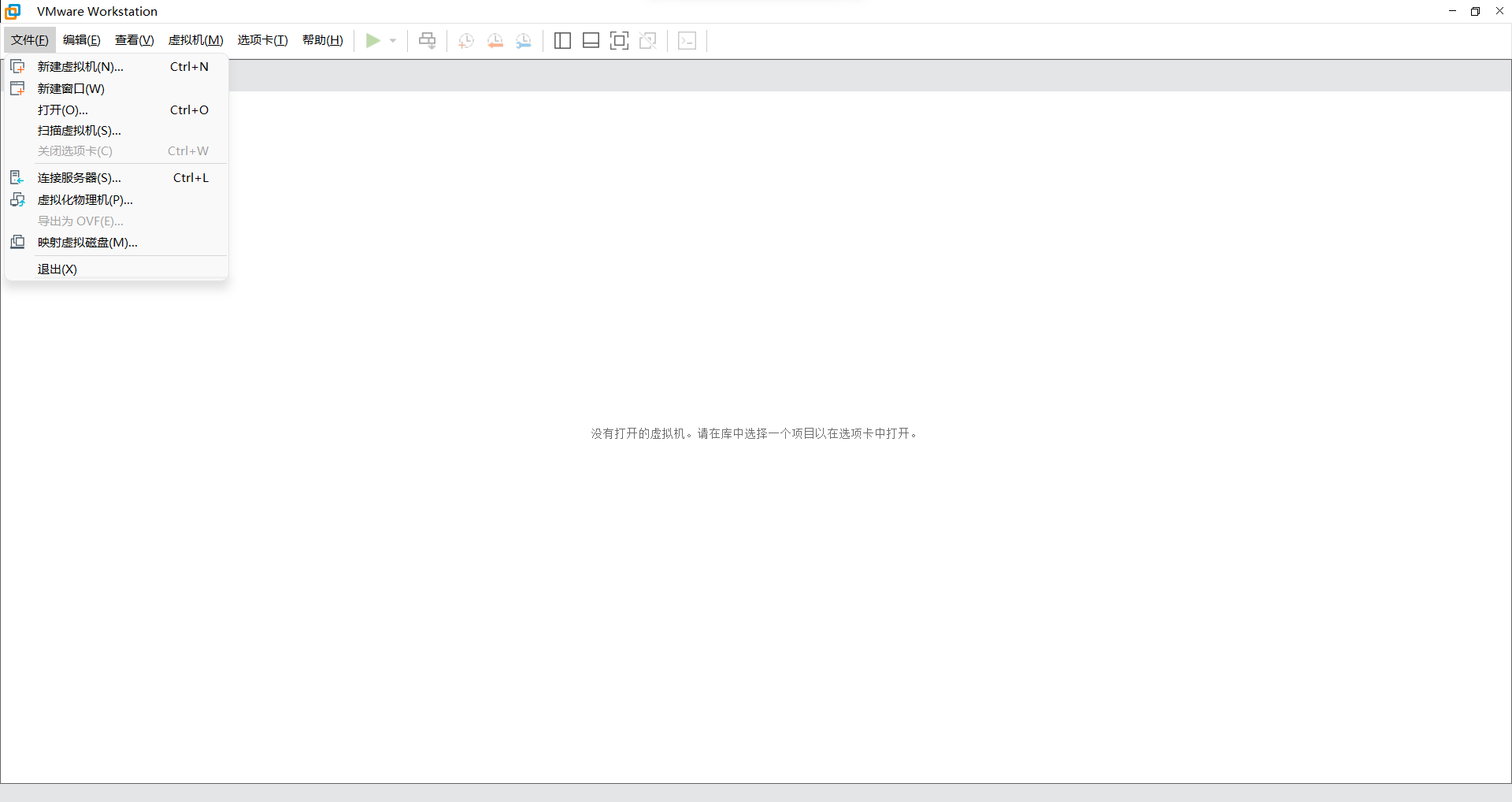This screenshot has width=1512, height=802.
Task: Open the 查看(V) menu
Action: tap(135, 40)
